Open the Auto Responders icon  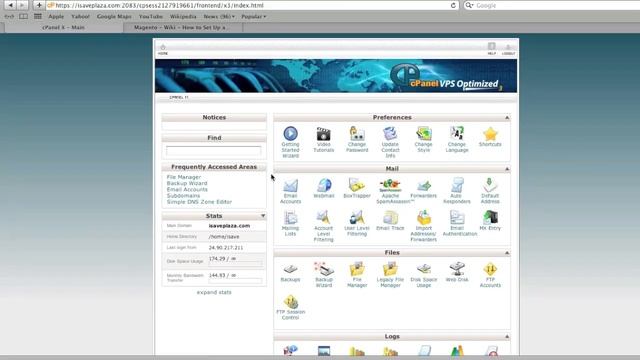pos(457,185)
